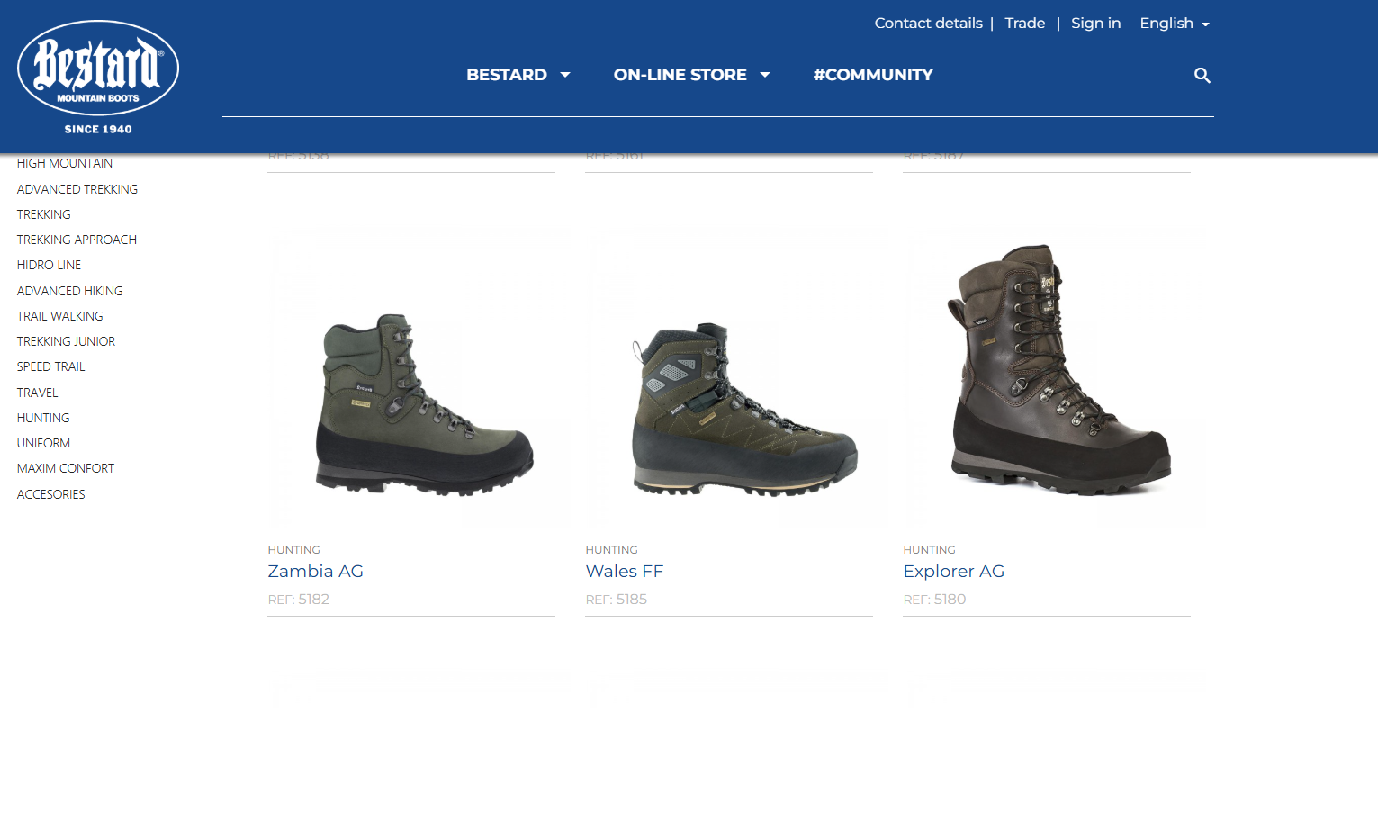Select the TREKKING JUNIOR category
The image size is (1378, 817).
point(66,341)
